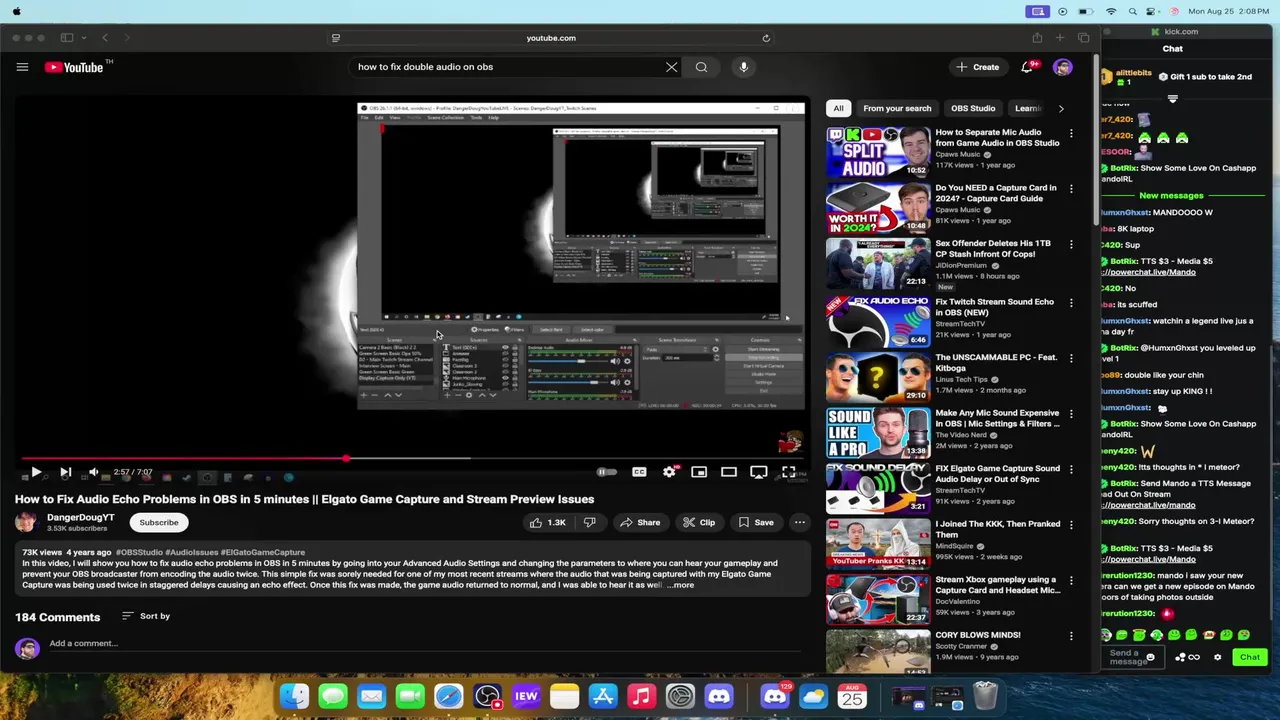Image resolution: width=1280 pixels, height=720 pixels.
Task: Toggle the autoplay switch in player
Action: pyautogui.click(x=606, y=472)
